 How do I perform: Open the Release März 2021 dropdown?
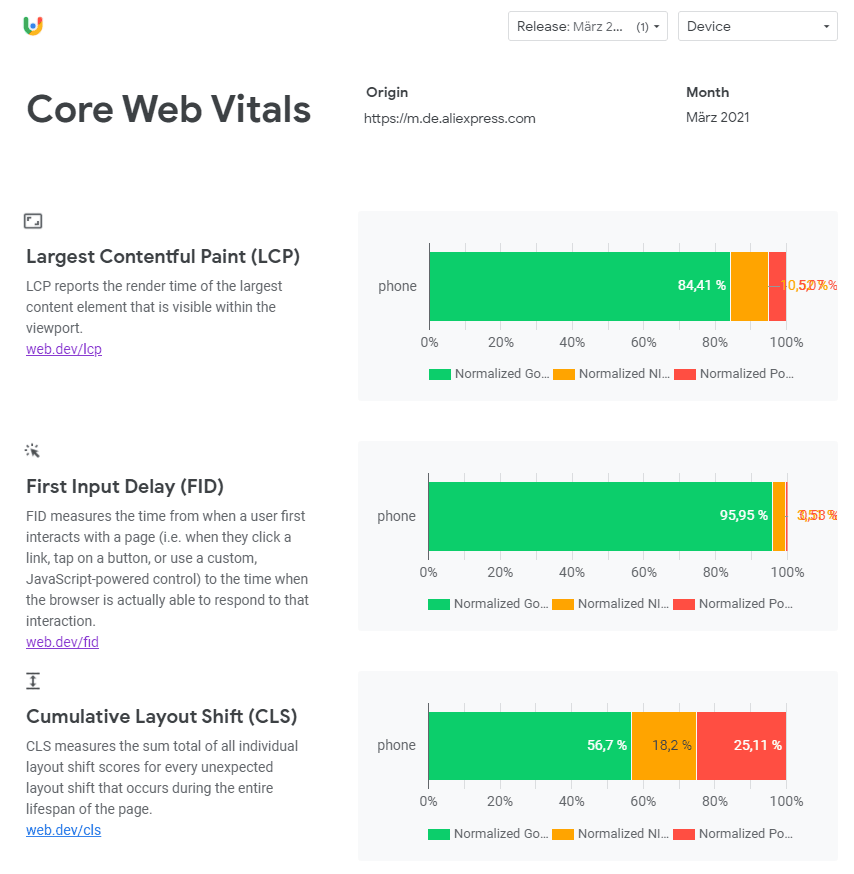click(588, 26)
